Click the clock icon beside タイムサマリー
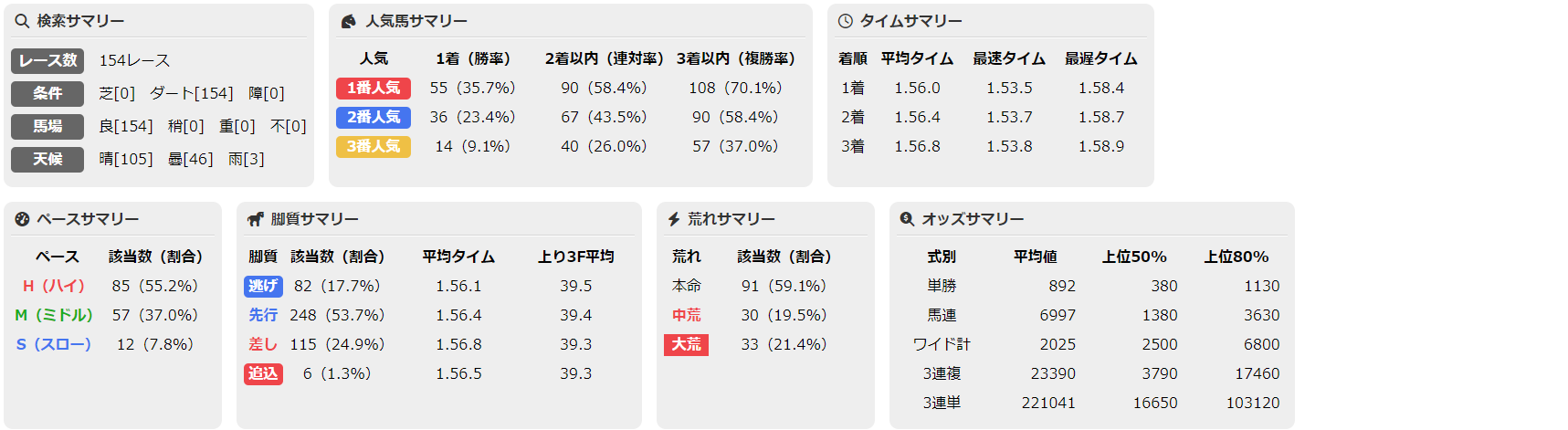1568x430 pixels. [x=846, y=21]
